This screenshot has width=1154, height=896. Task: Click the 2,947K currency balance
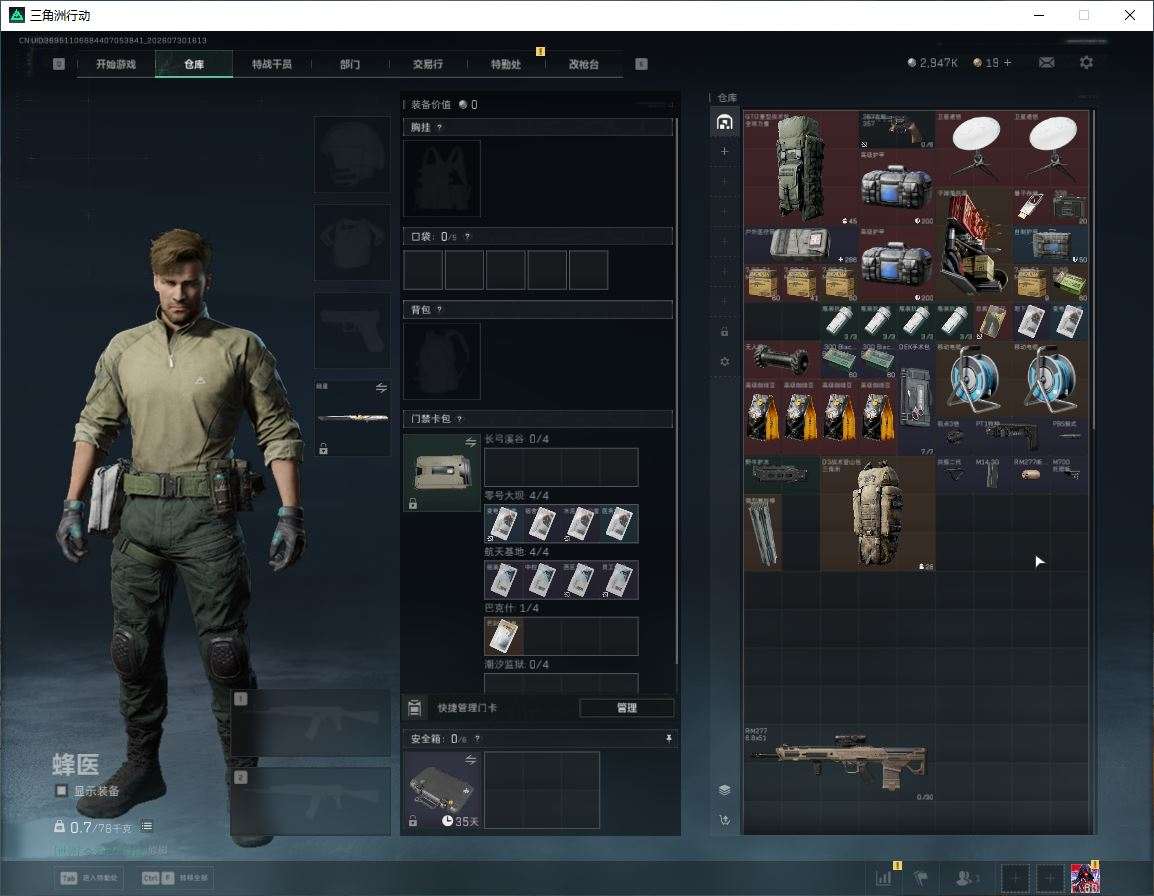coord(932,63)
